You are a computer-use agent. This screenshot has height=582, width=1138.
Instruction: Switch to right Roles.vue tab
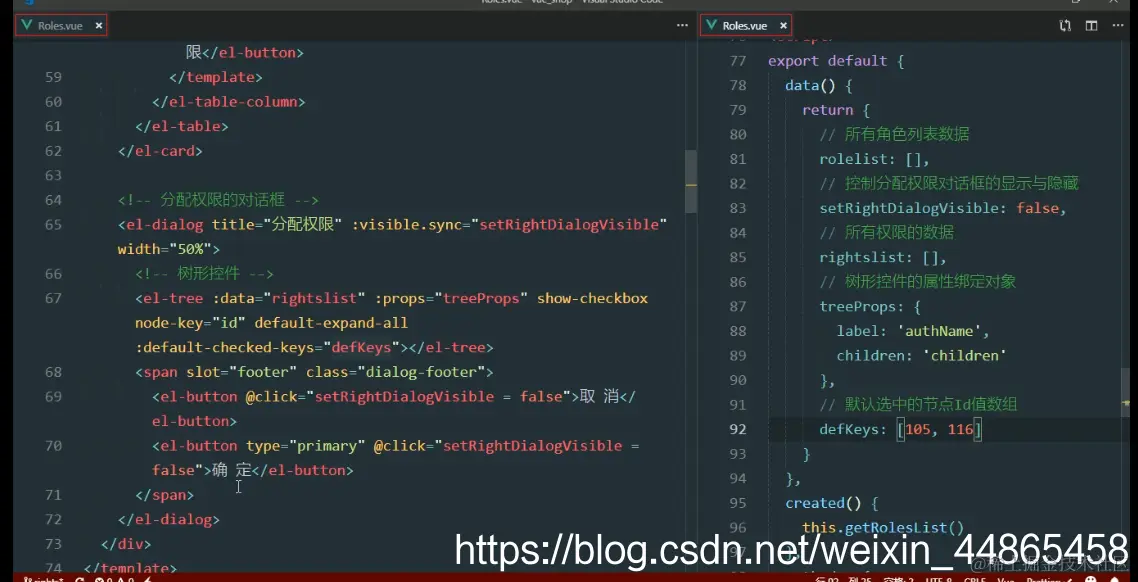[745, 25]
